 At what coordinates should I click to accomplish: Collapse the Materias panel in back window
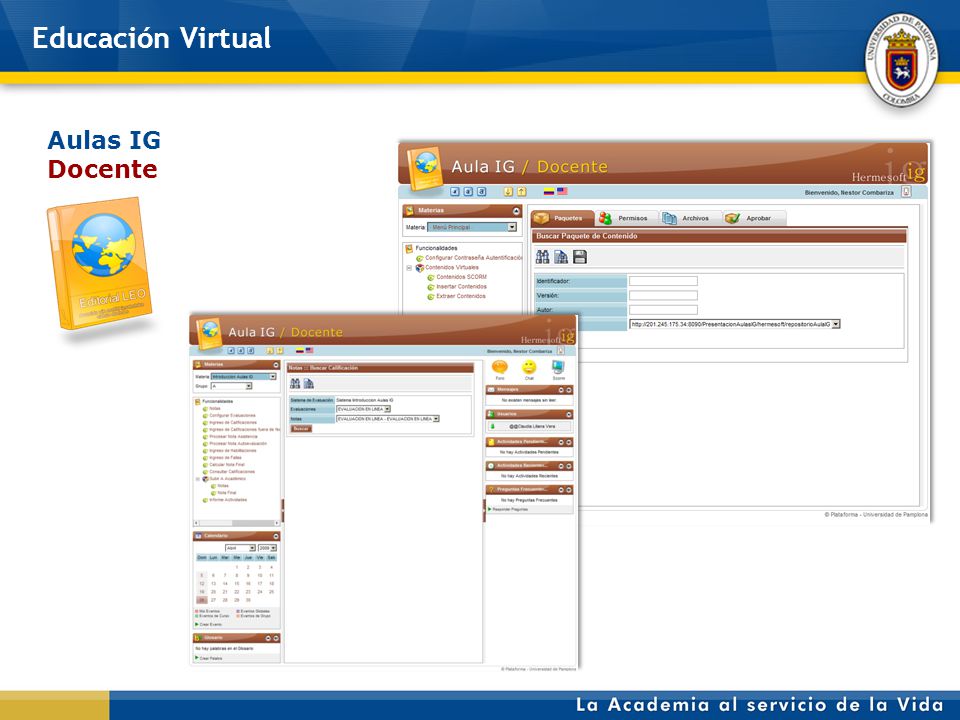point(516,211)
